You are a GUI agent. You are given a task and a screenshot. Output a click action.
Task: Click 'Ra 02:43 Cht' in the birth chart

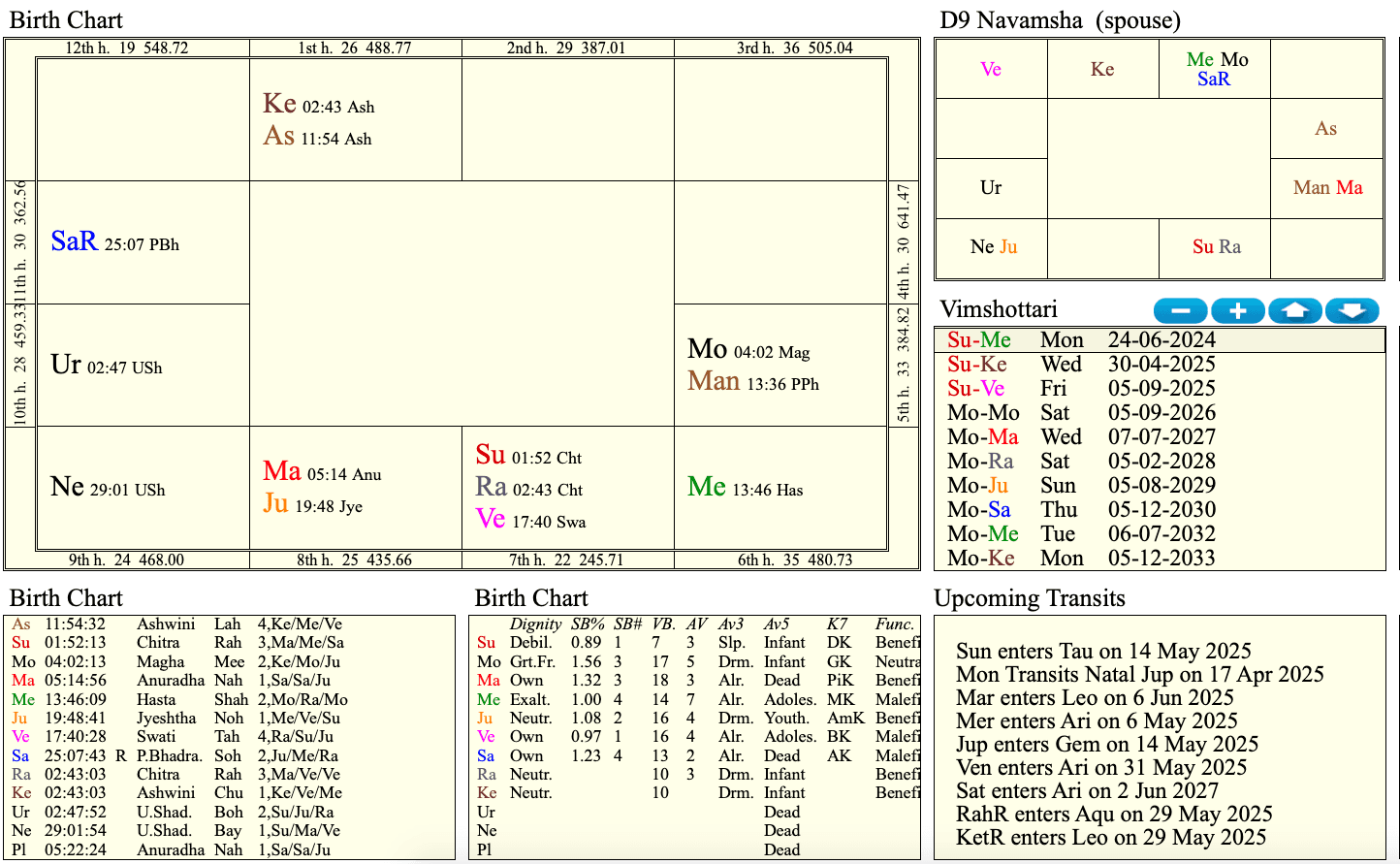point(528,487)
